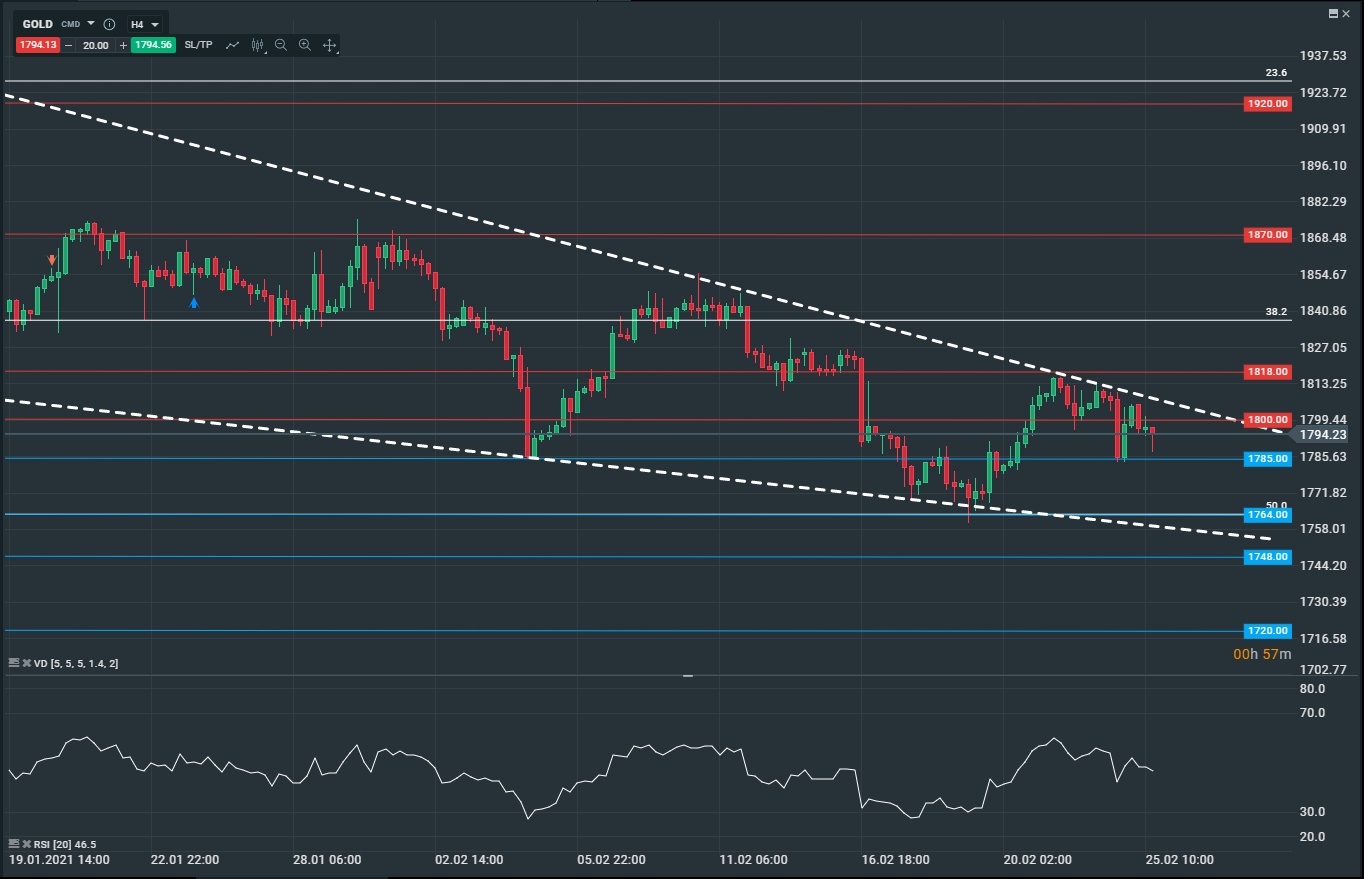Image resolution: width=1364 pixels, height=879 pixels.
Task: Click the 1909.91 price axis value
Action: tap(1323, 129)
